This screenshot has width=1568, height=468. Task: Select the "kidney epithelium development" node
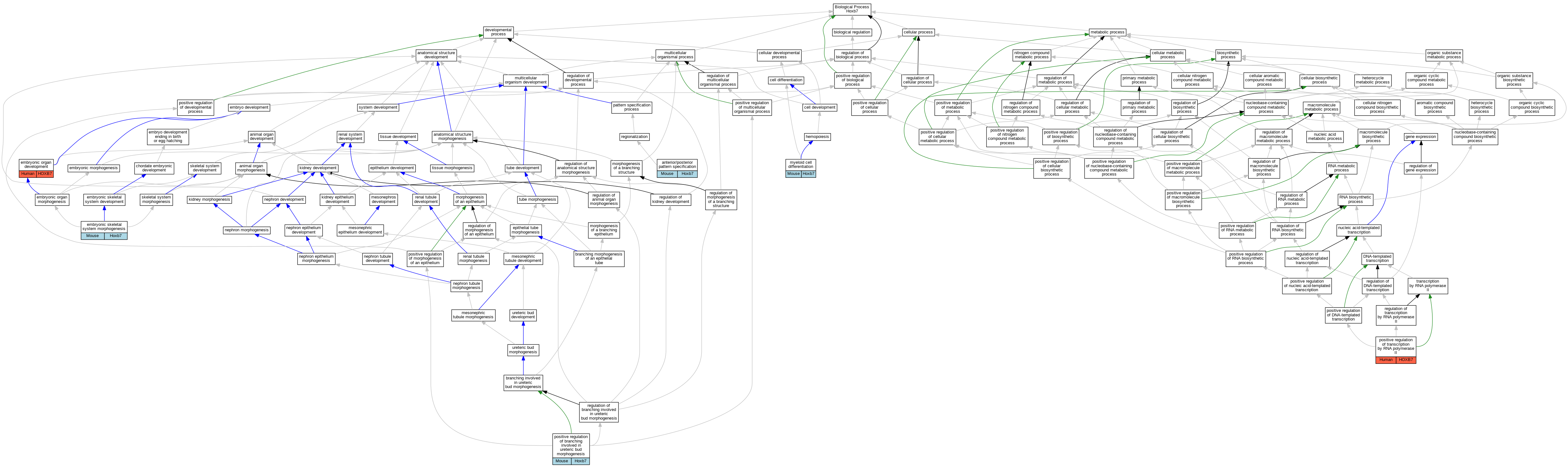point(337,199)
